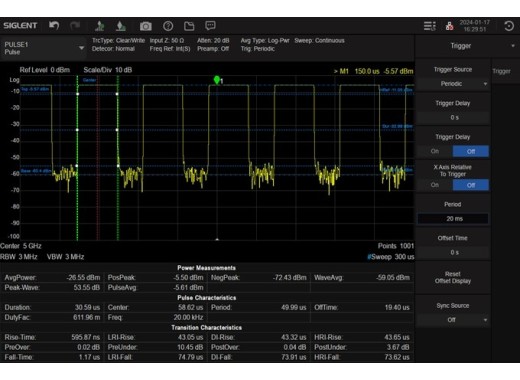Click Reset Offset Display button
Image resolution: width=520 pixels, height=380 pixels.
[x=453, y=278]
